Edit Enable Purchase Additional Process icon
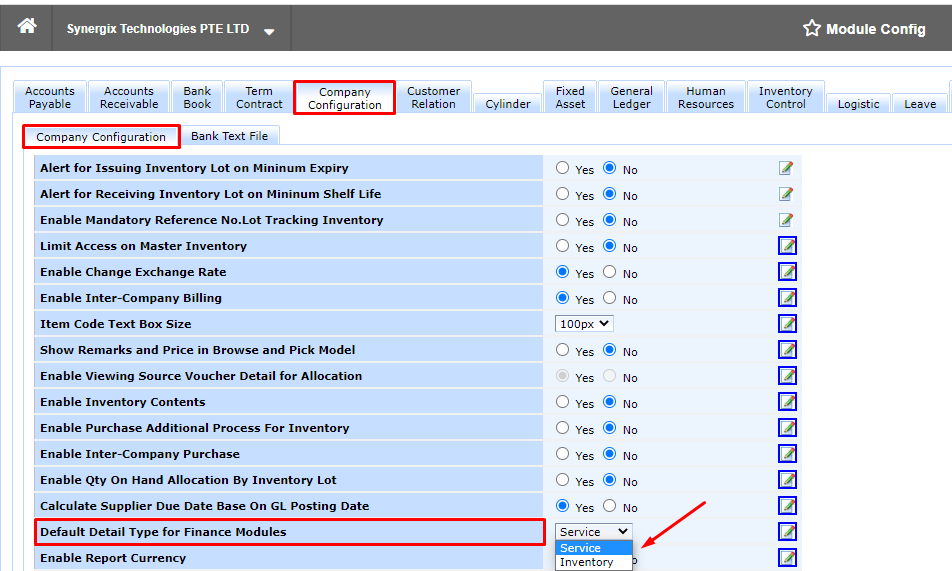Screen dimensions: 952x571 point(787,428)
